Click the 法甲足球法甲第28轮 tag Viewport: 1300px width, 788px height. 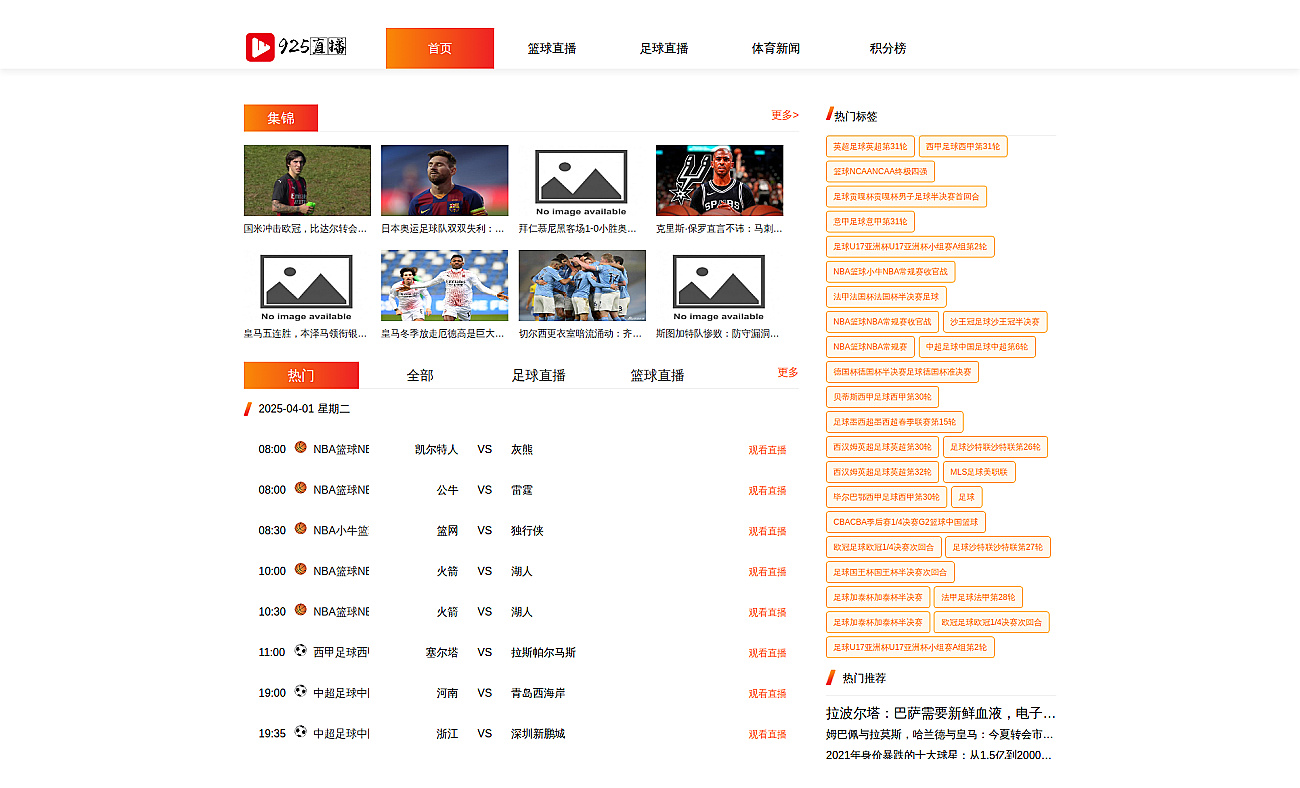[978, 597]
